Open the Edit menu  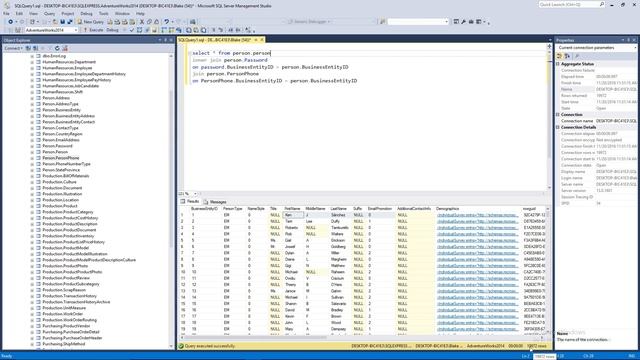(19, 13)
